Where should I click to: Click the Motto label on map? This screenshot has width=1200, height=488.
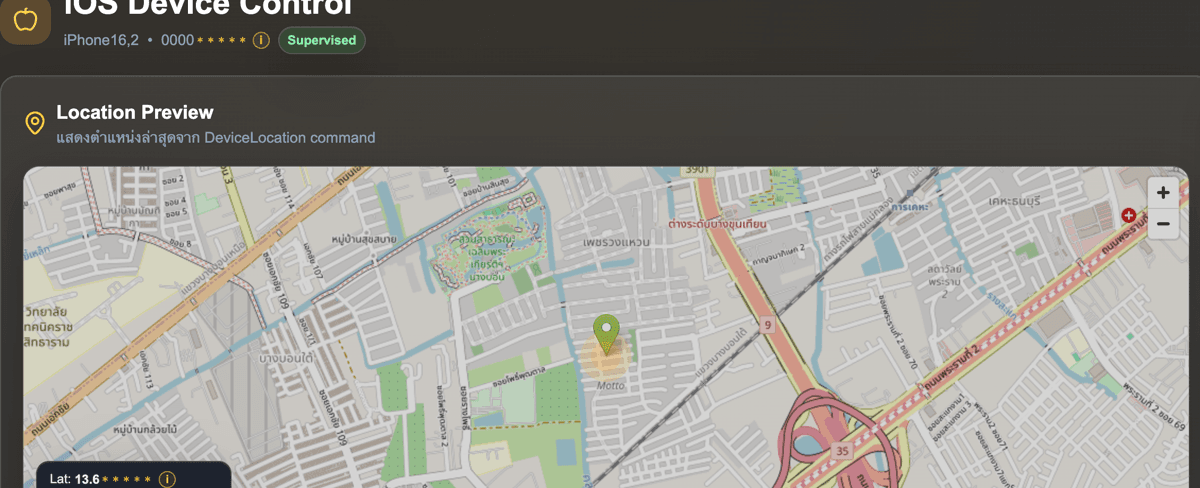pyautogui.click(x=611, y=385)
